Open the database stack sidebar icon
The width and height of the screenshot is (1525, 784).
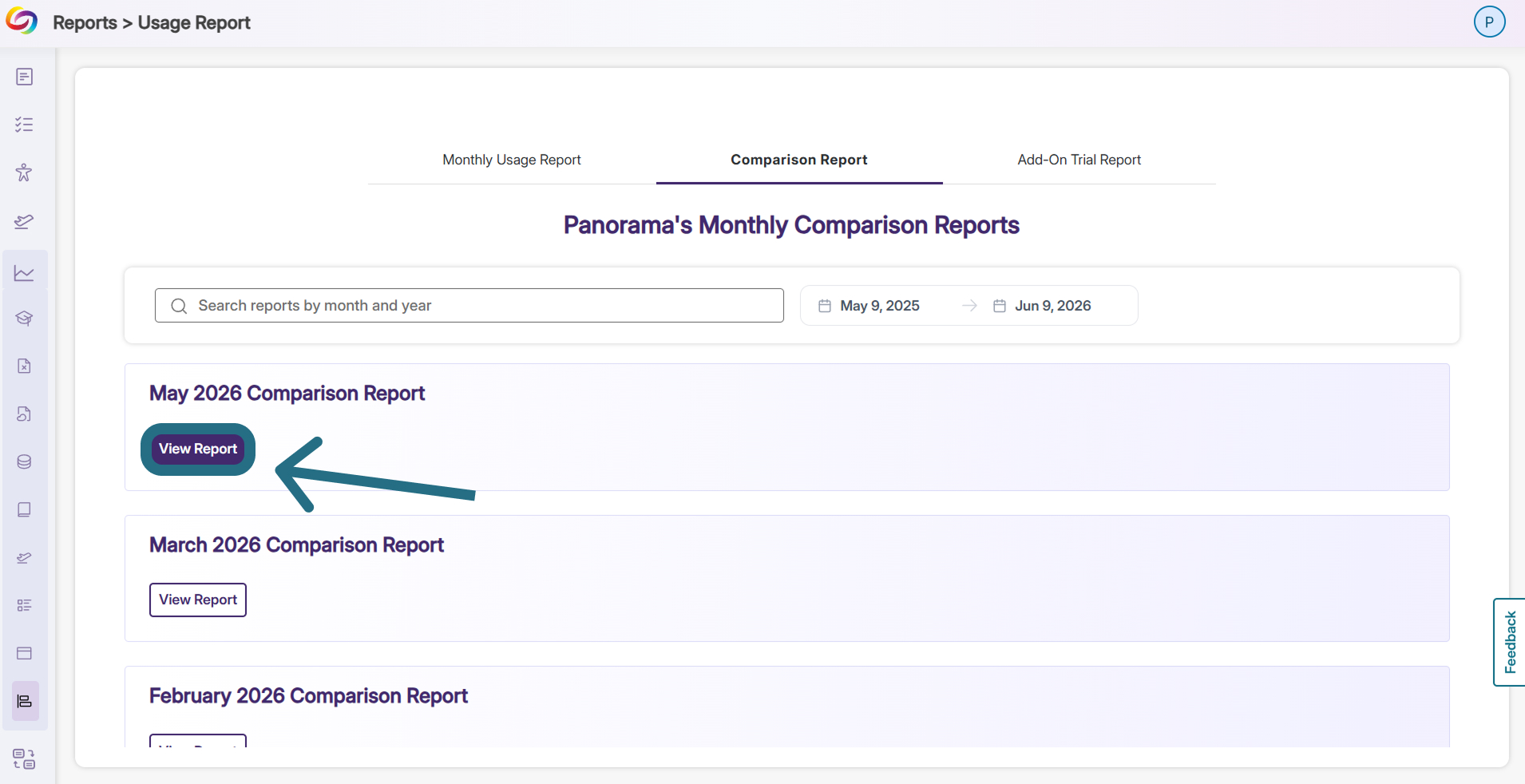25,461
